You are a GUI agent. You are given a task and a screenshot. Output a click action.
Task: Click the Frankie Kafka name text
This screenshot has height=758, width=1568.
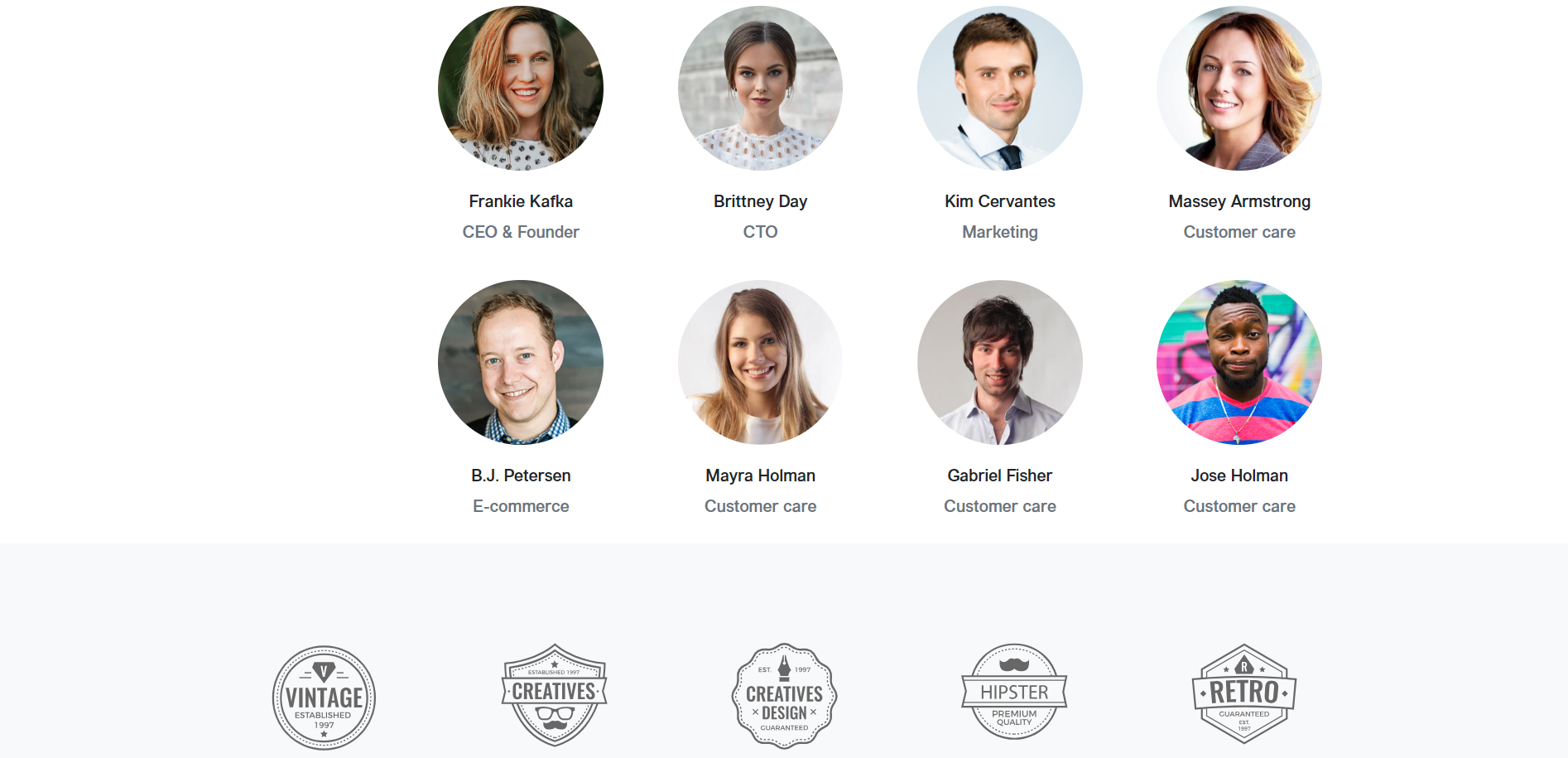pos(521,201)
